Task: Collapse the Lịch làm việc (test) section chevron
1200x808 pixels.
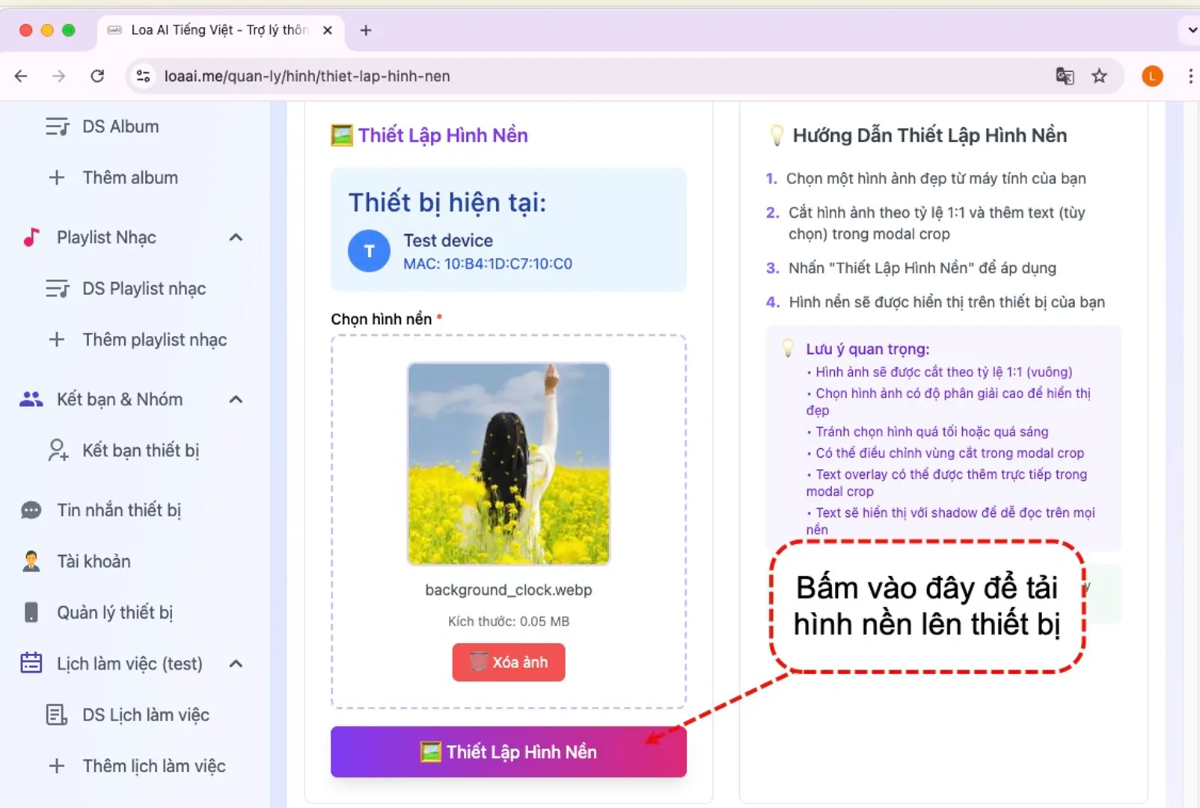Action: pos(236,663)
